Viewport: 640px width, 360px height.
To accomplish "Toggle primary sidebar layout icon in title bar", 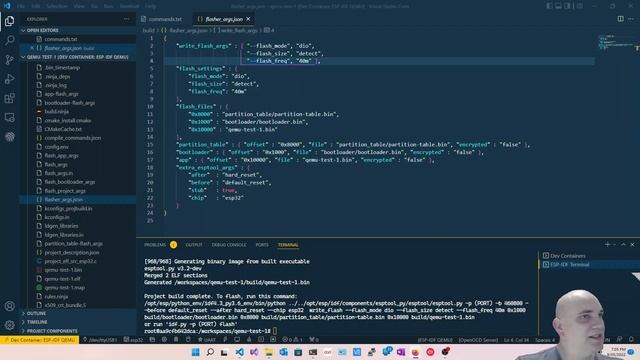I will click(x=549, y=6).
